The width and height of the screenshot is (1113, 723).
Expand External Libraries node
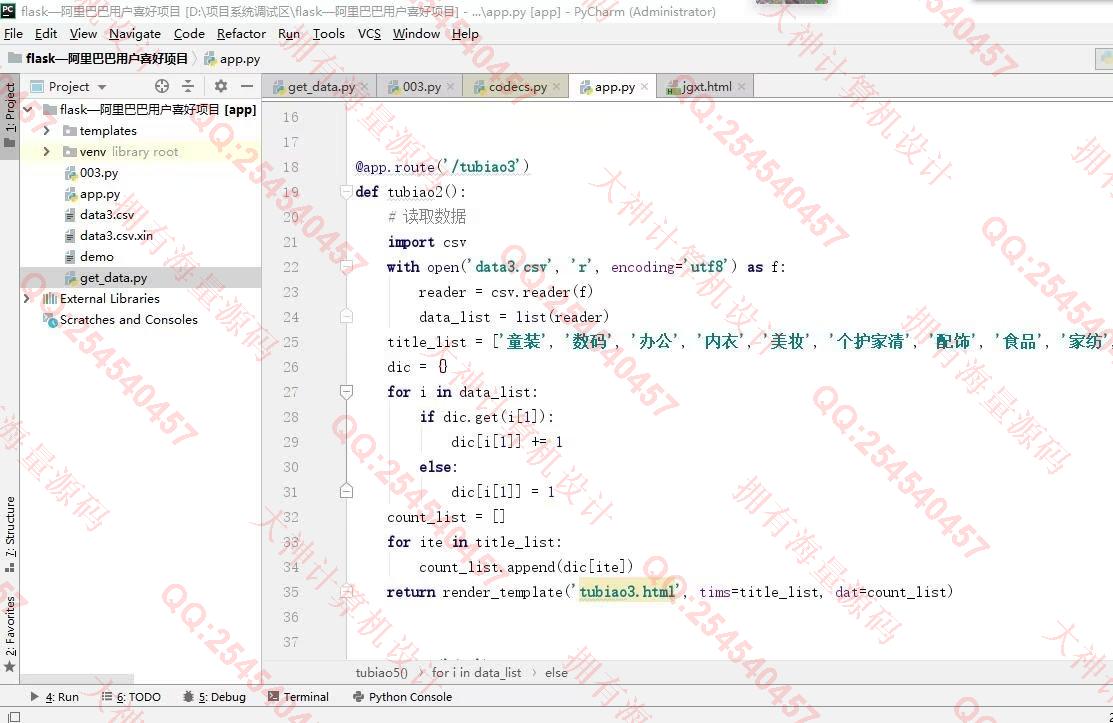click(28, 299)
